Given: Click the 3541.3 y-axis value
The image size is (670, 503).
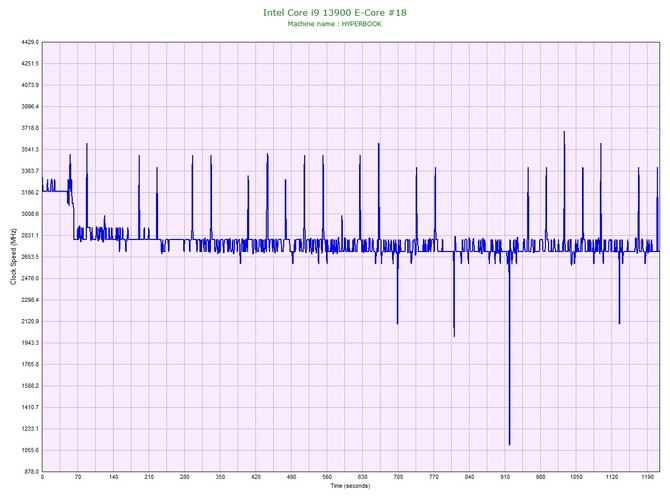Looking at the screenshot, I should pos(30,150).
